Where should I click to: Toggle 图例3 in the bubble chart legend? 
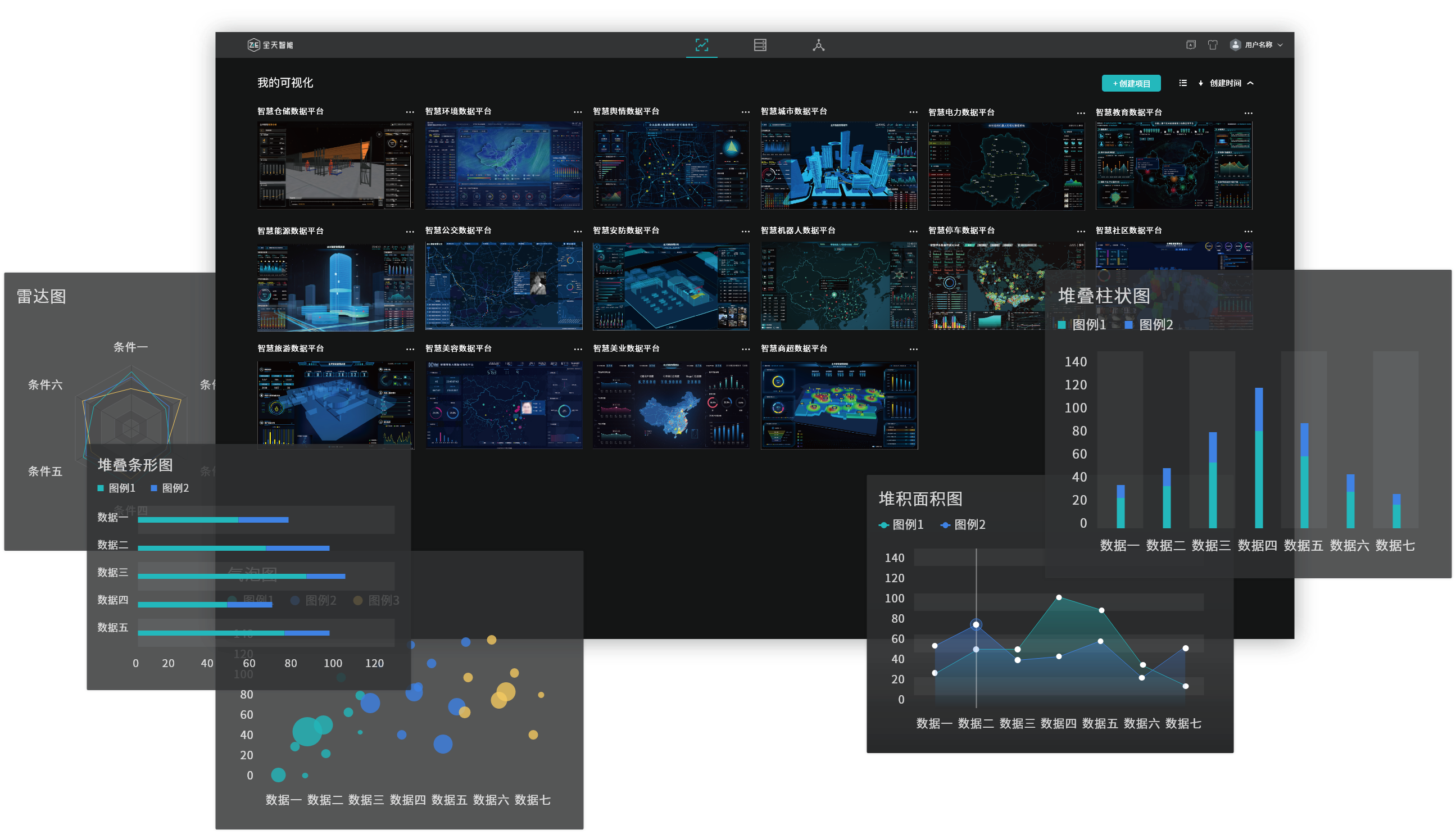point(377,600)
